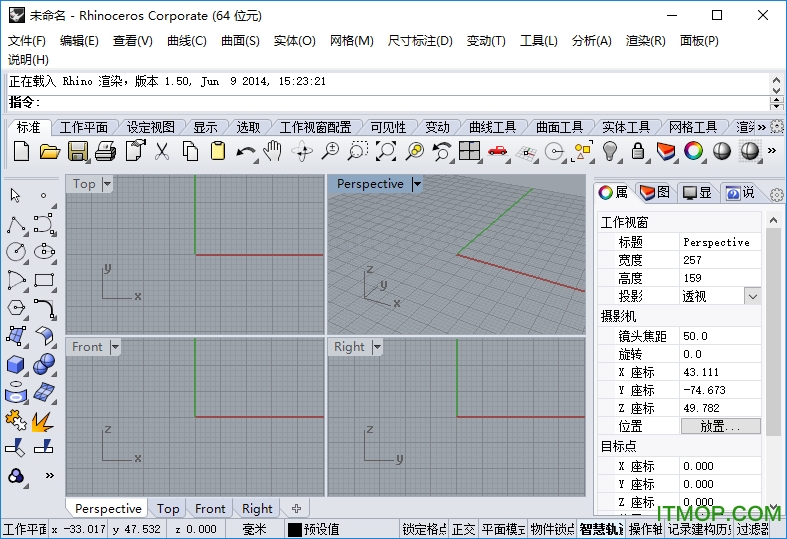
Task: Open the 投影 projection dropdown
Action: (752, 296)
